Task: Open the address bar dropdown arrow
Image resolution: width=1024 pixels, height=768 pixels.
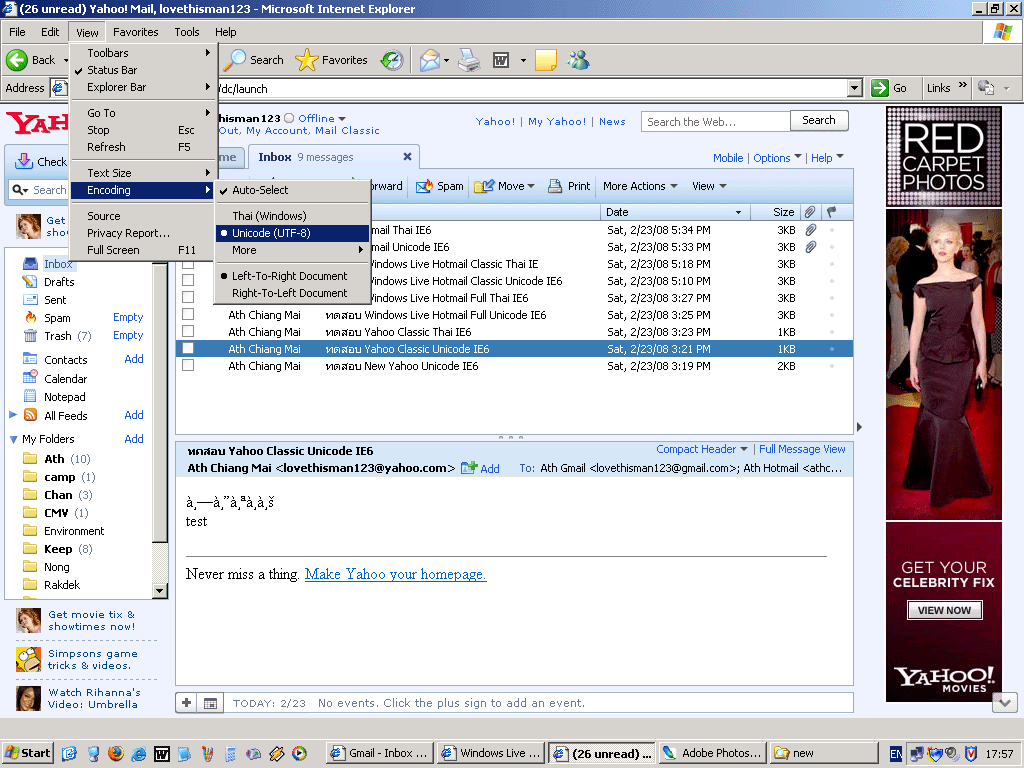Action: click(x=854, y=88)
